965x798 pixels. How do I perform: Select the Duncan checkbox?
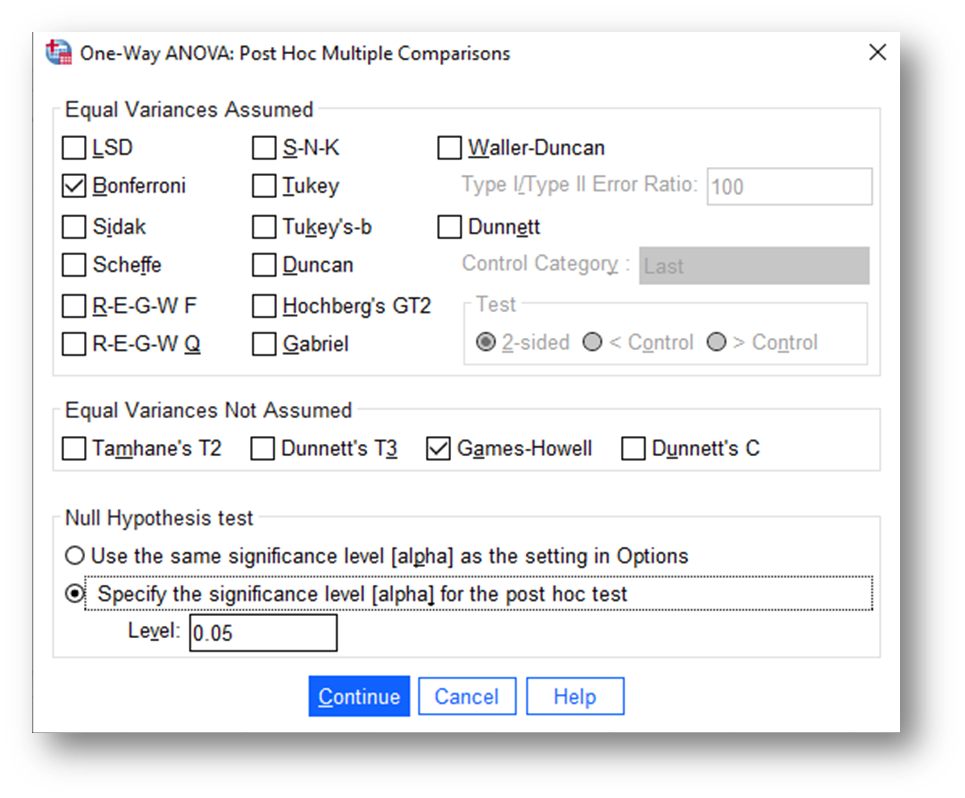pyautogui.click(x=264, y=265)
